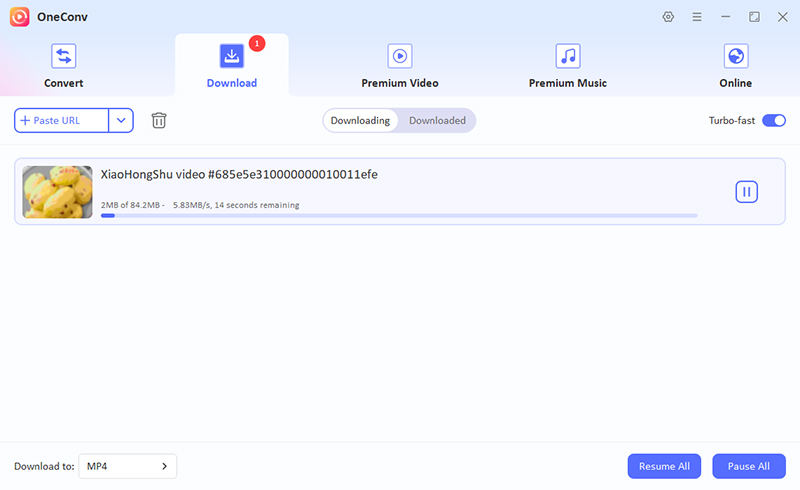Expand the Paste URL dropdown arrow
This screenshot has width=800, height=490.
pyautogui.click(x=121, y=120)
